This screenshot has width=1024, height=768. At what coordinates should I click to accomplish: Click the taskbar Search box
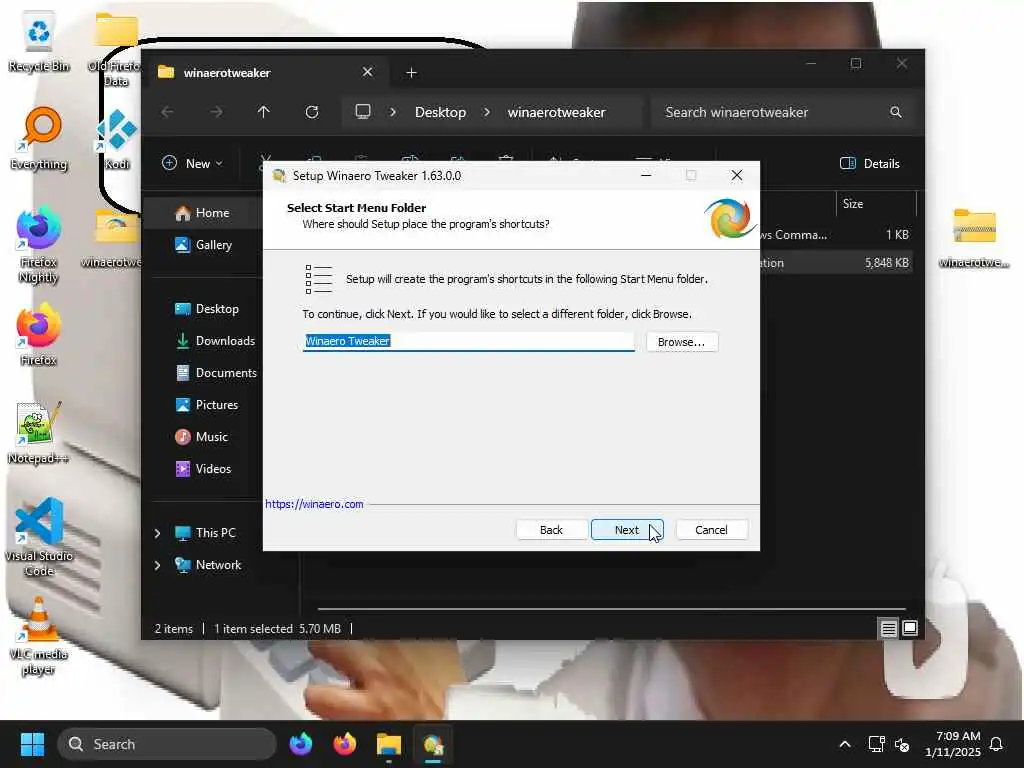coord(167,744)
